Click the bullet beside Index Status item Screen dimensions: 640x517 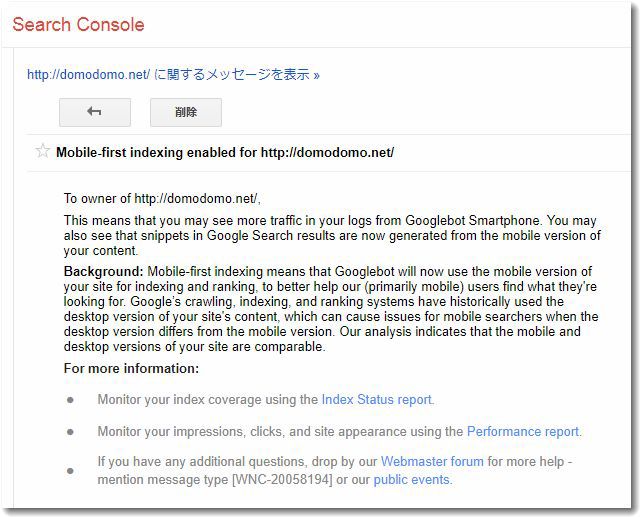70,400
